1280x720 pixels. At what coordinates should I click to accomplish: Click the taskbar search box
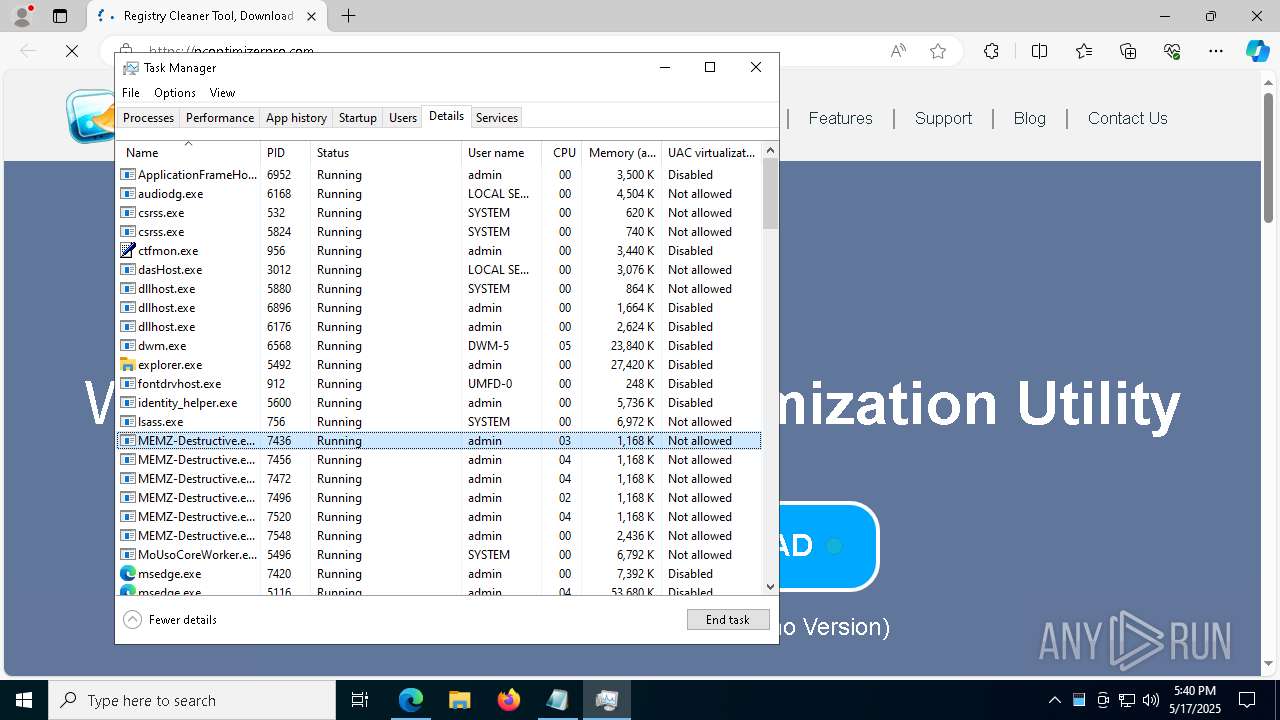click(x=192, y=700)
